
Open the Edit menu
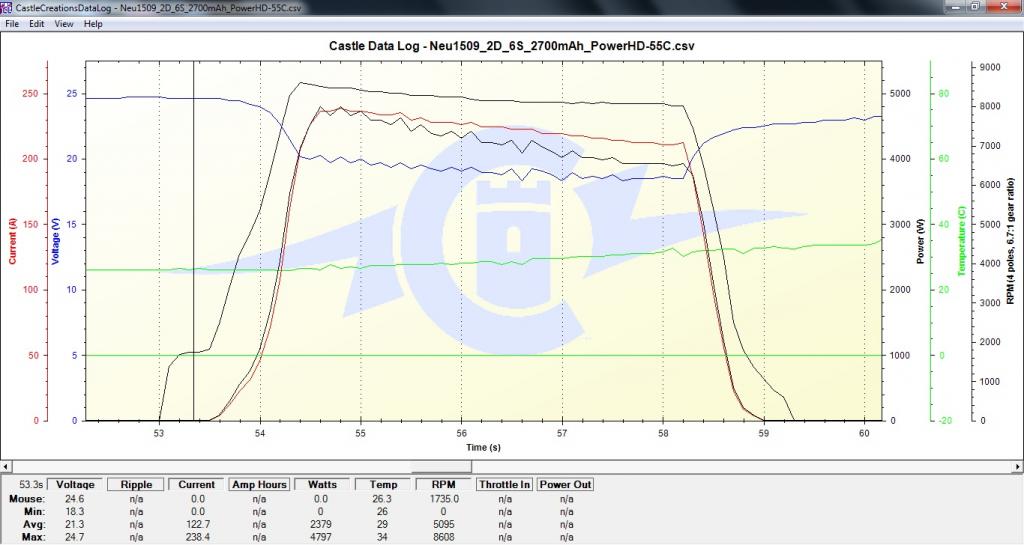[x=36, y=23]
